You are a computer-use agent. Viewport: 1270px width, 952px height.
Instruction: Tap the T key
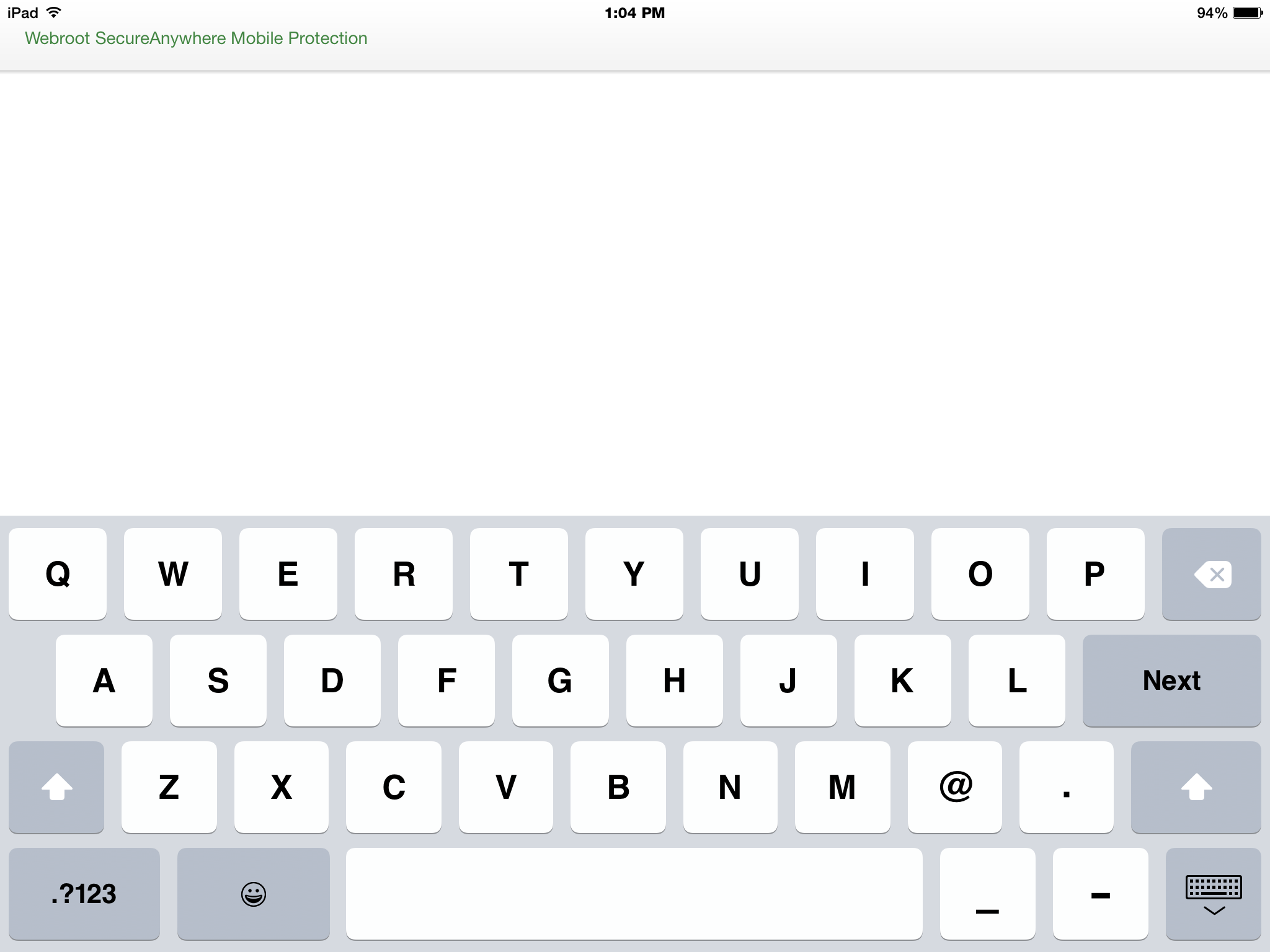(519, 574)
